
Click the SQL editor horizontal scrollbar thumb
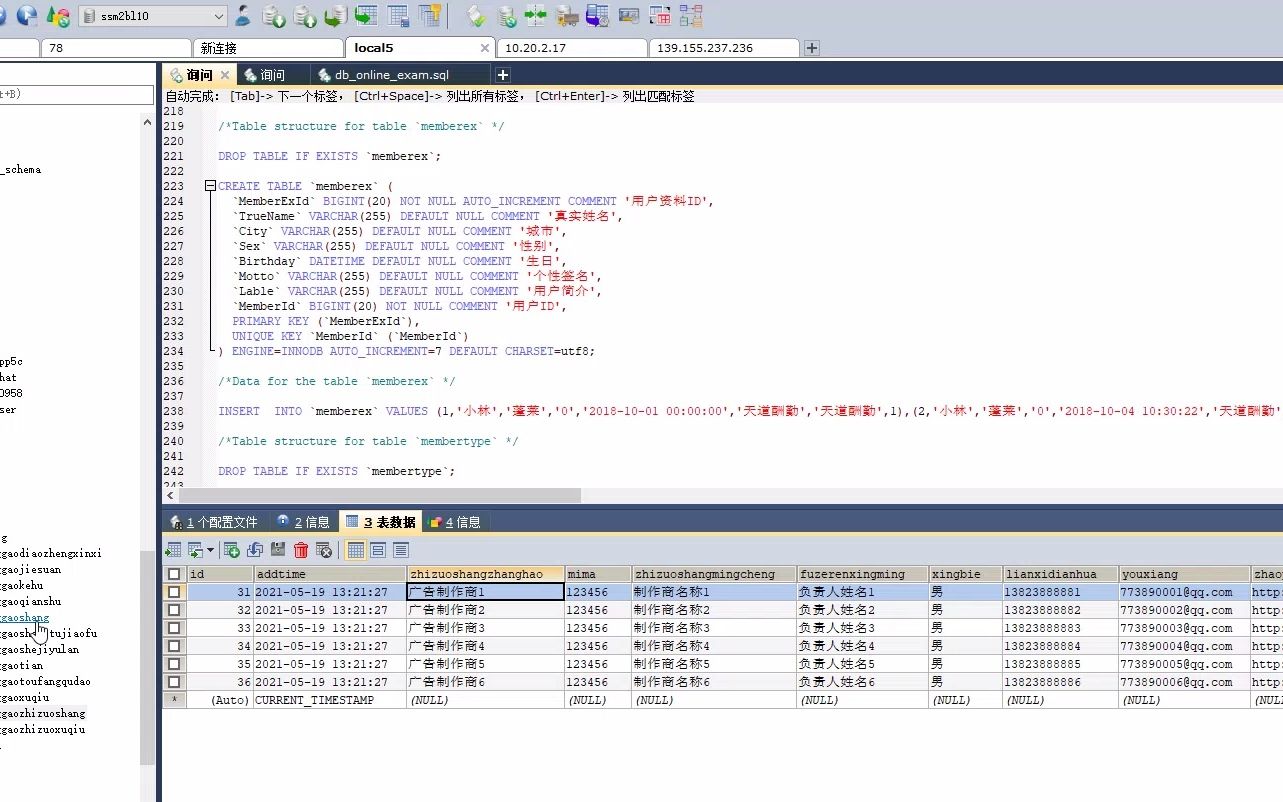click(x=379, y=495)
